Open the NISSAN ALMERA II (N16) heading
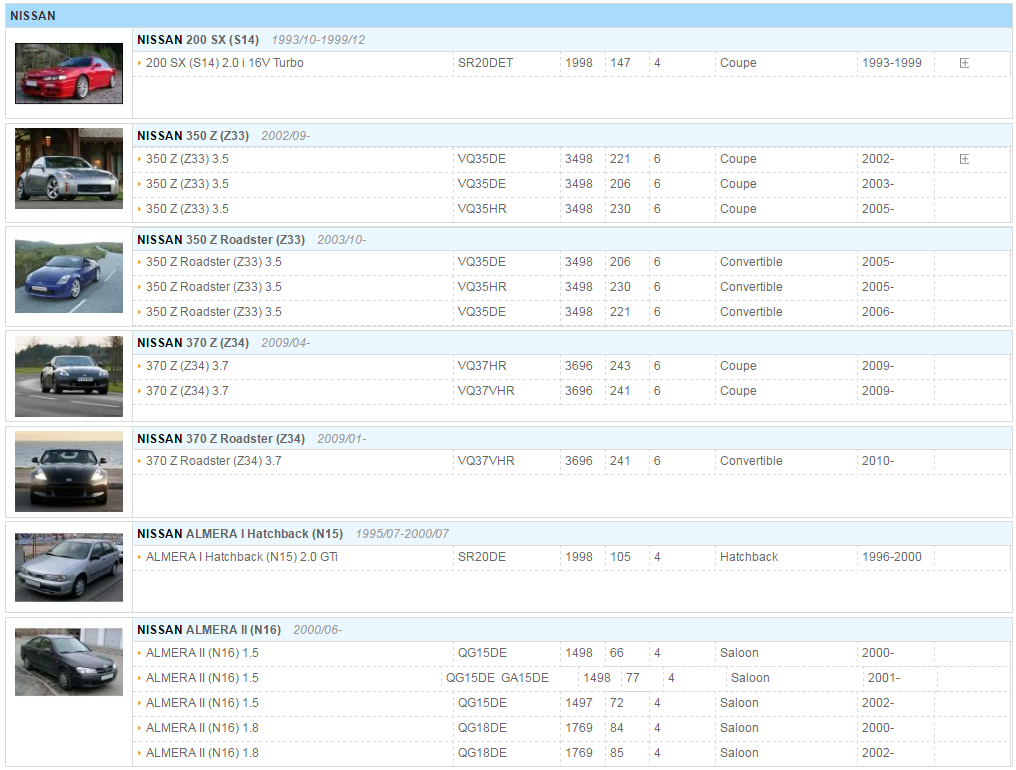The height and width of the screenshot is (770, 1016). (209, 630)
